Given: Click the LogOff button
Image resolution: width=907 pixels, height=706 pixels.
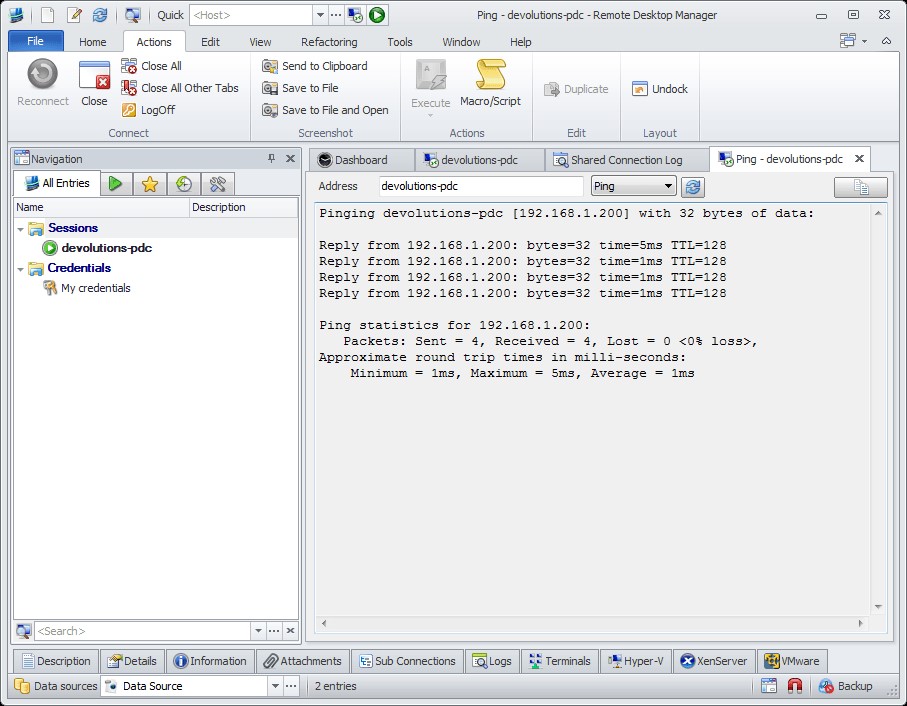Looking at the screenshot, I should [157, 110].
